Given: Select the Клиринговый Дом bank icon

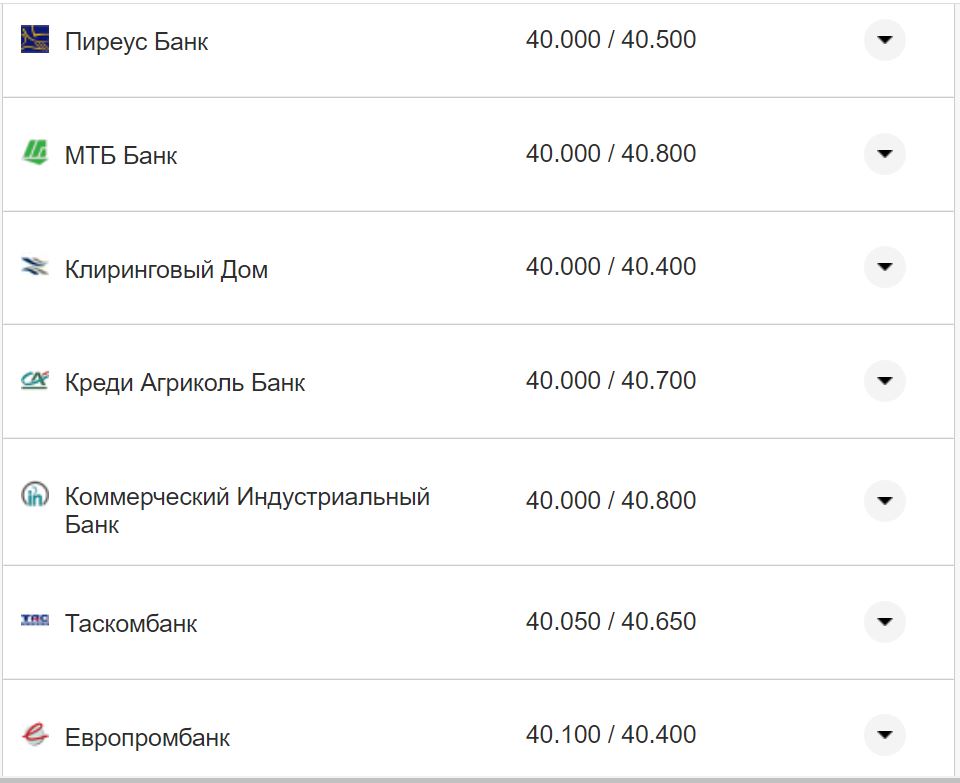Looking at the screenshot, I should tap(33, 266).
